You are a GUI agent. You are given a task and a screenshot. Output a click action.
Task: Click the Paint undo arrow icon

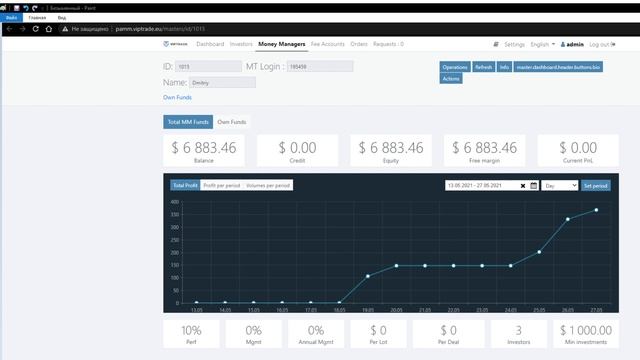click(26, 8)
